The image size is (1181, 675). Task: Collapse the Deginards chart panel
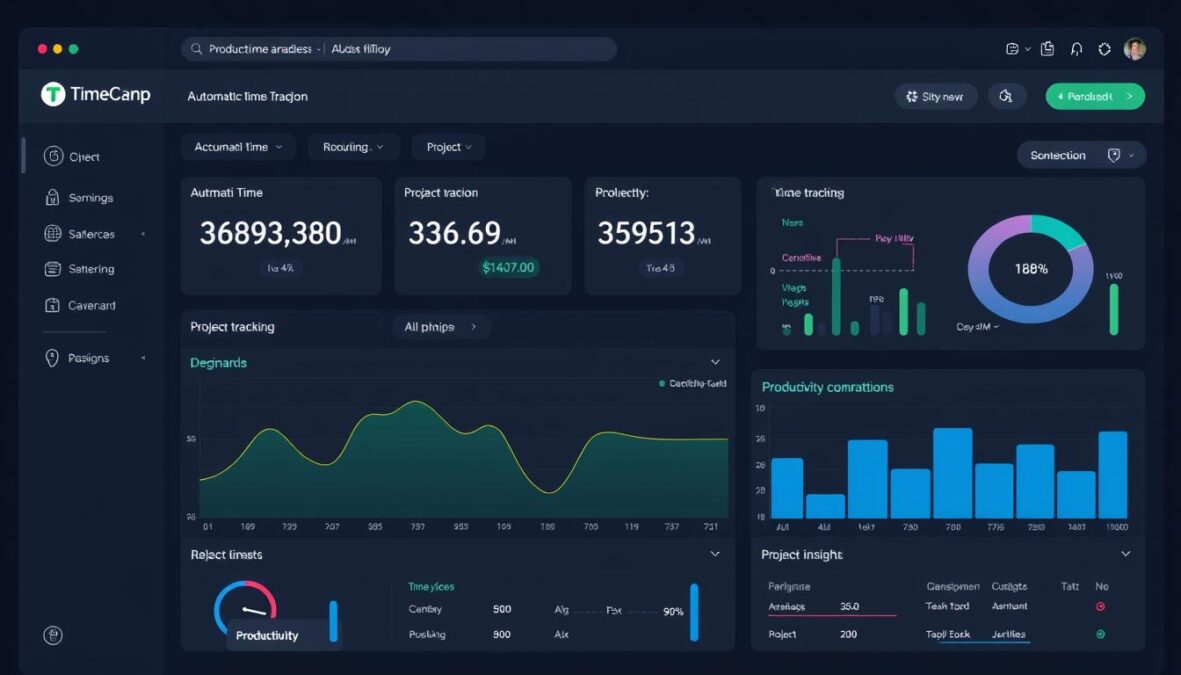point(715,362)
